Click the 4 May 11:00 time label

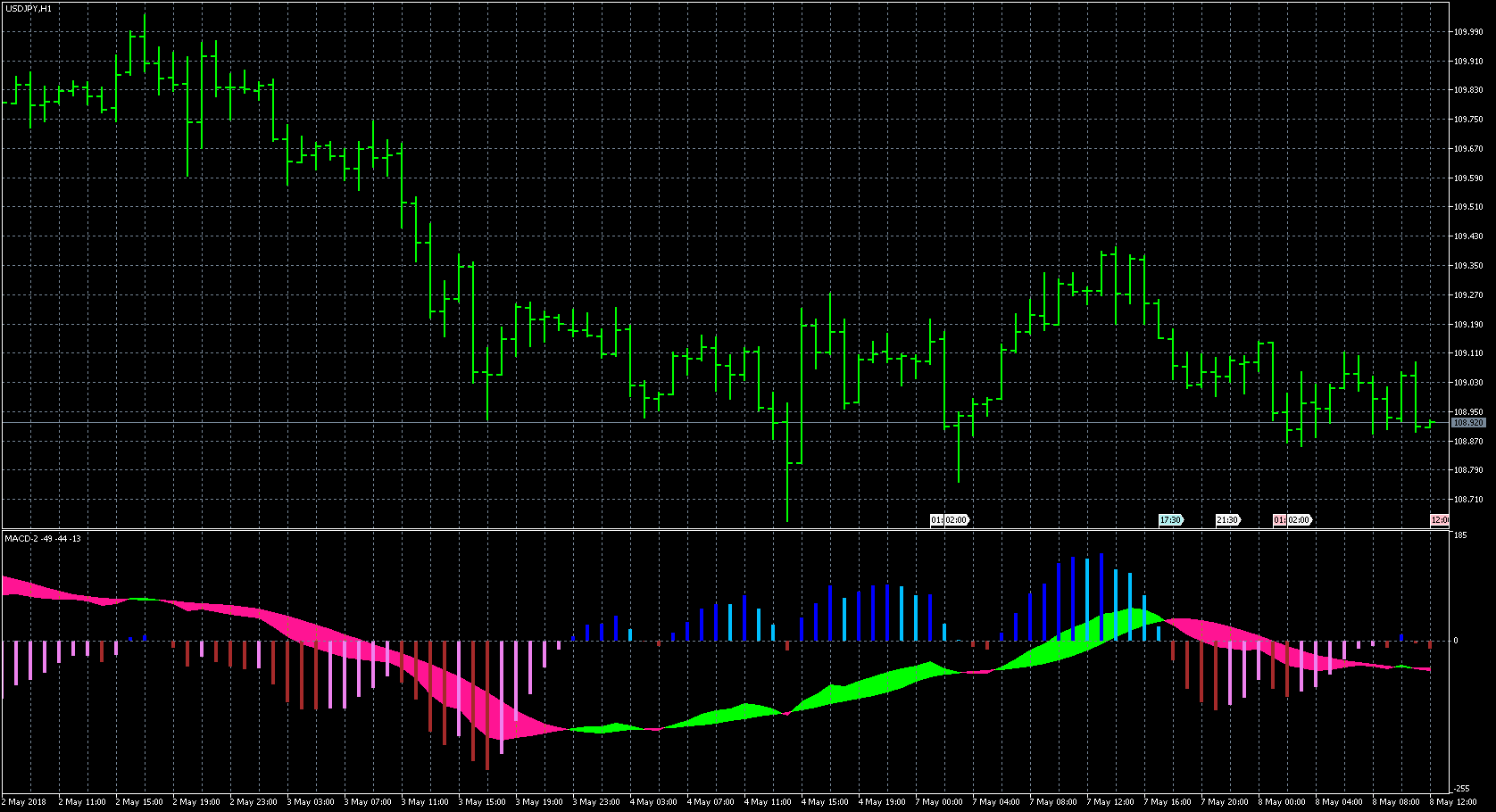pyautogui.click(x=768, y=802)
